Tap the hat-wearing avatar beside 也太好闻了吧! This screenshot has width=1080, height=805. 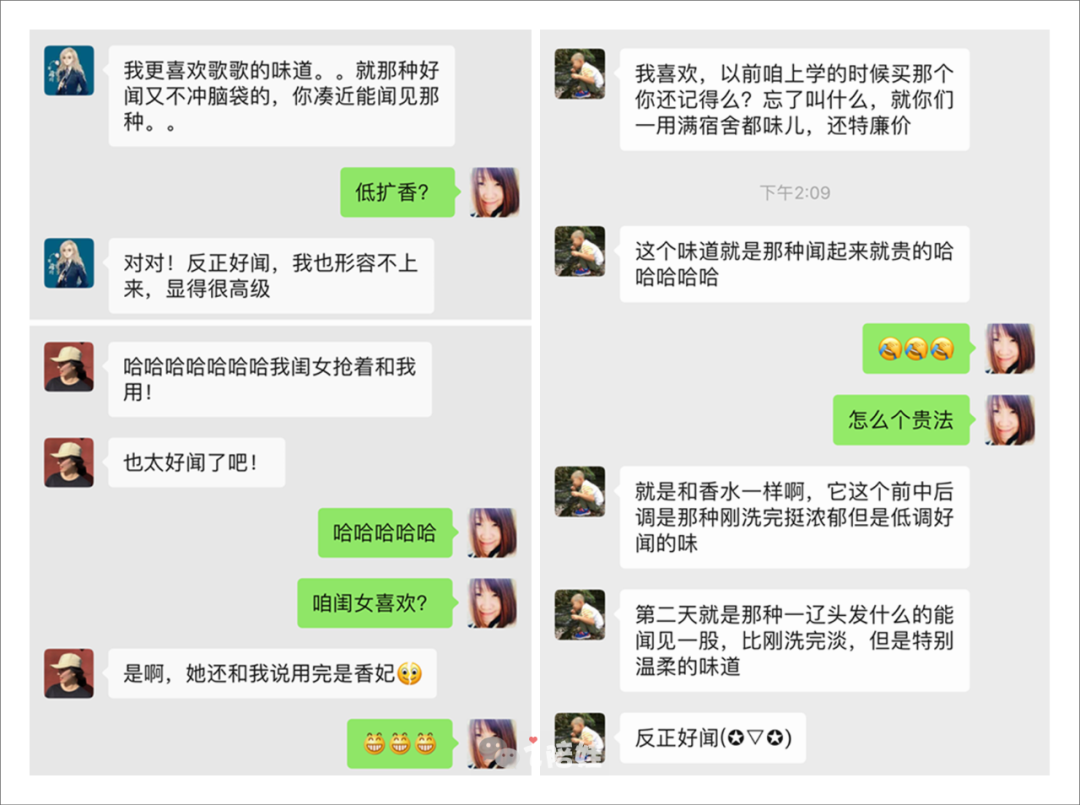69,462
